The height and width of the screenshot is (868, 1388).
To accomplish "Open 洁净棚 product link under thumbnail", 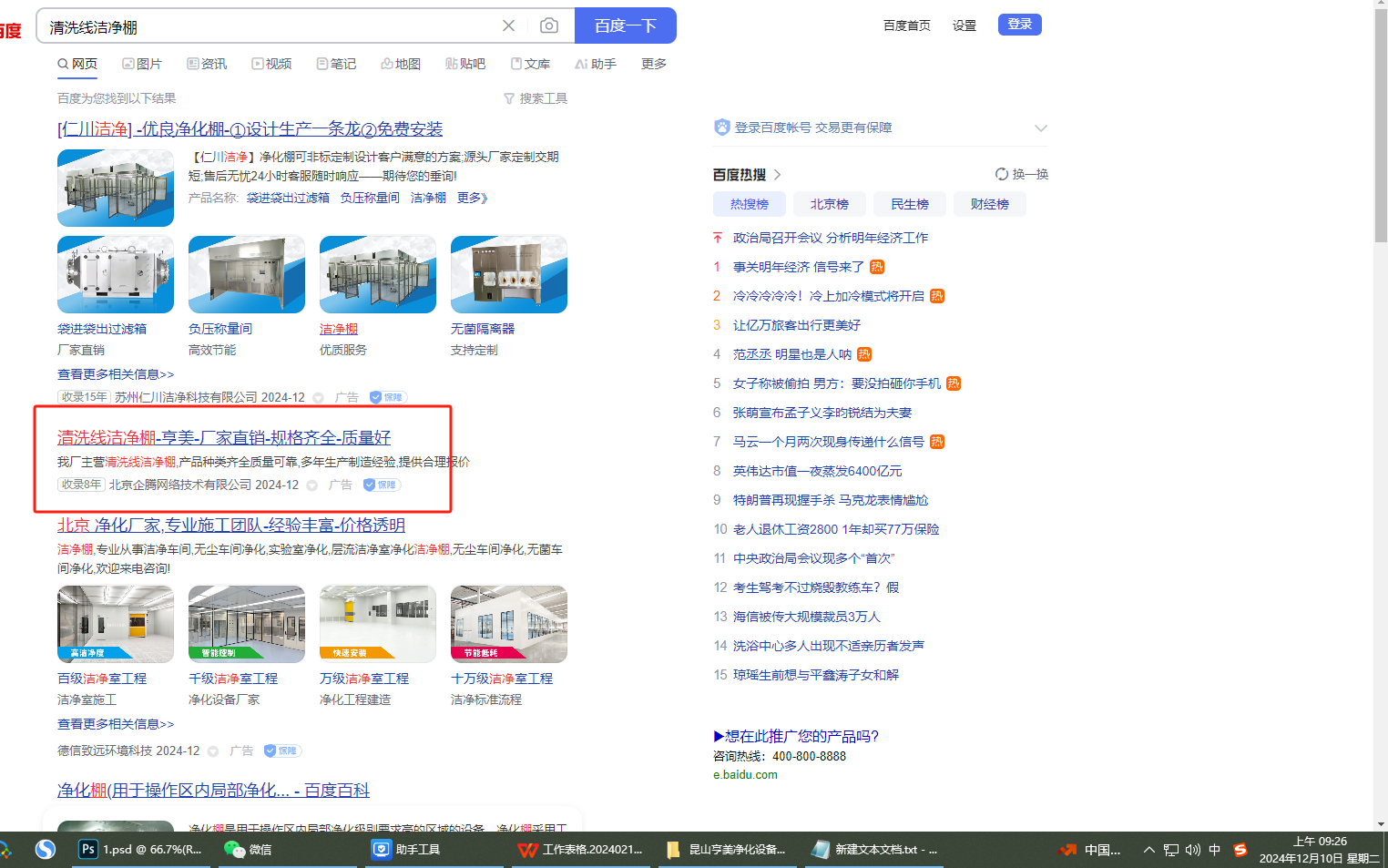I will tap(339, 329).
